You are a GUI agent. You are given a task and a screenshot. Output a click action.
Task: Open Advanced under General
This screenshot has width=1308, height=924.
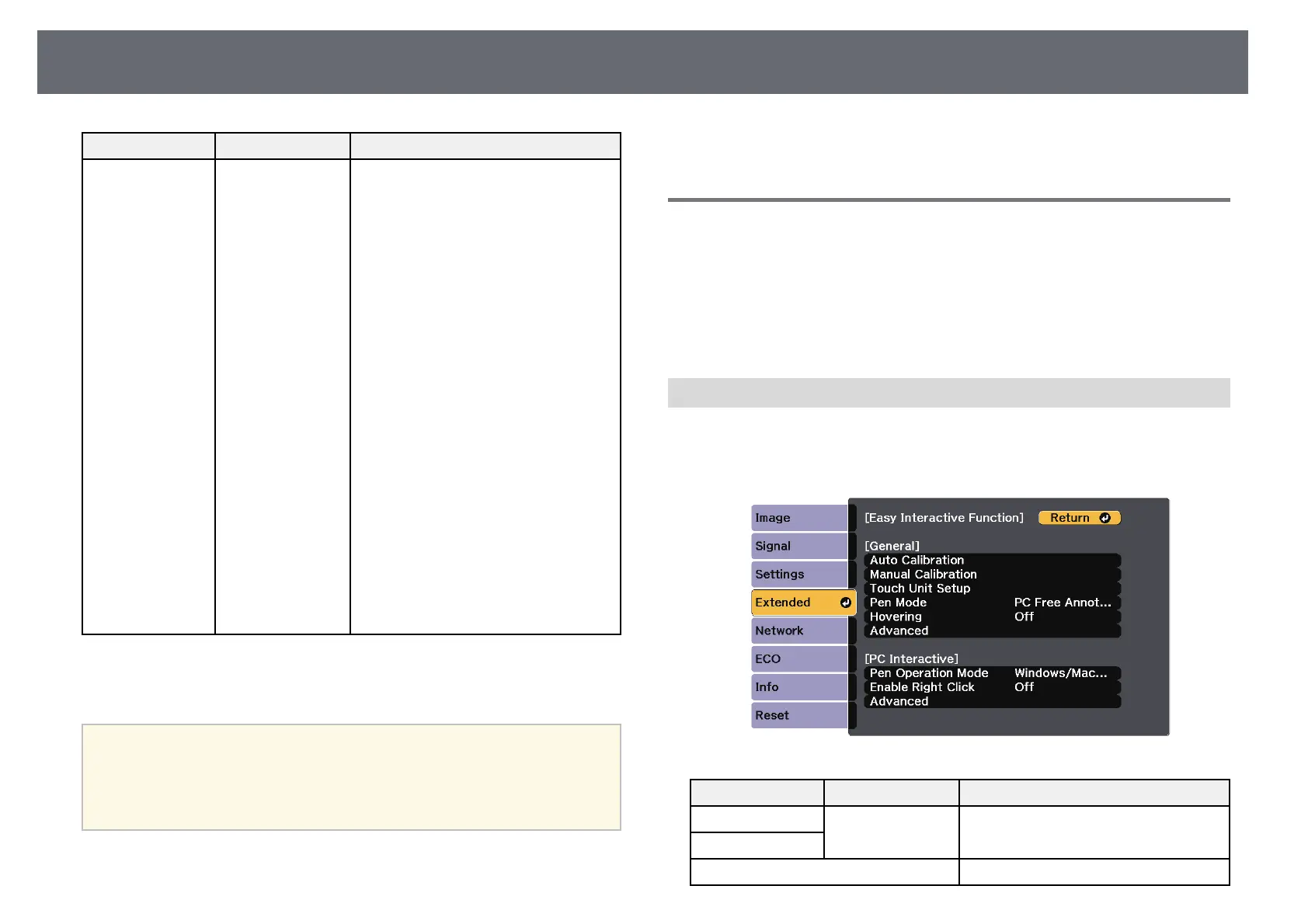click(x=992, y=630)
